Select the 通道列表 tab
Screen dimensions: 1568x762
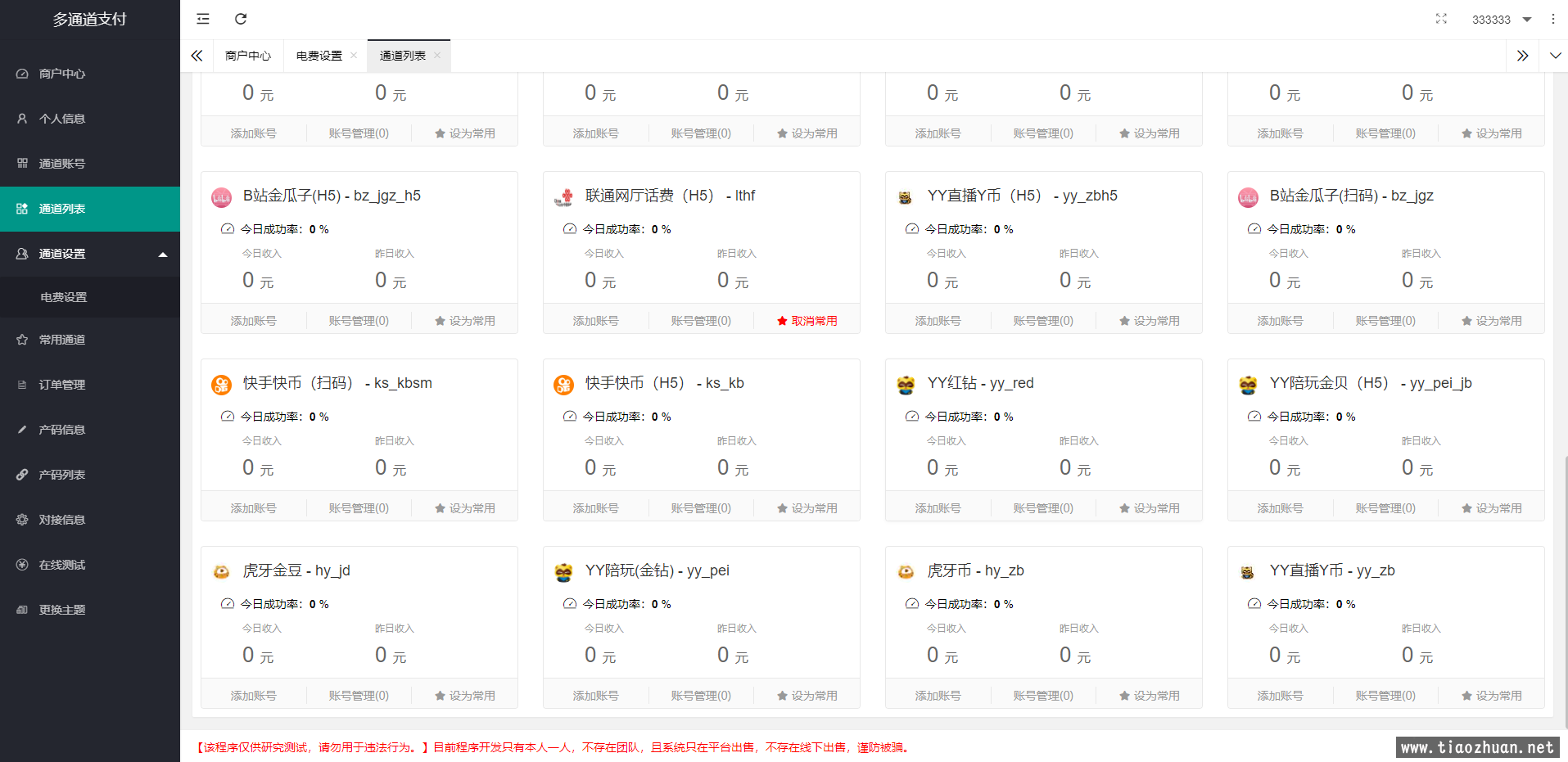(403, 56)
